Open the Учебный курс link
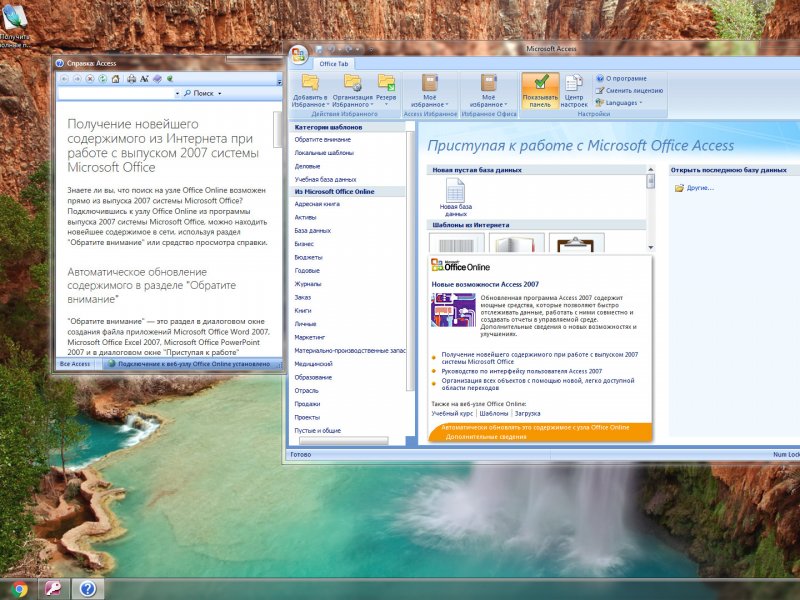Image resolution: width=800 pixels, height=600 pixels. [452, 414]
